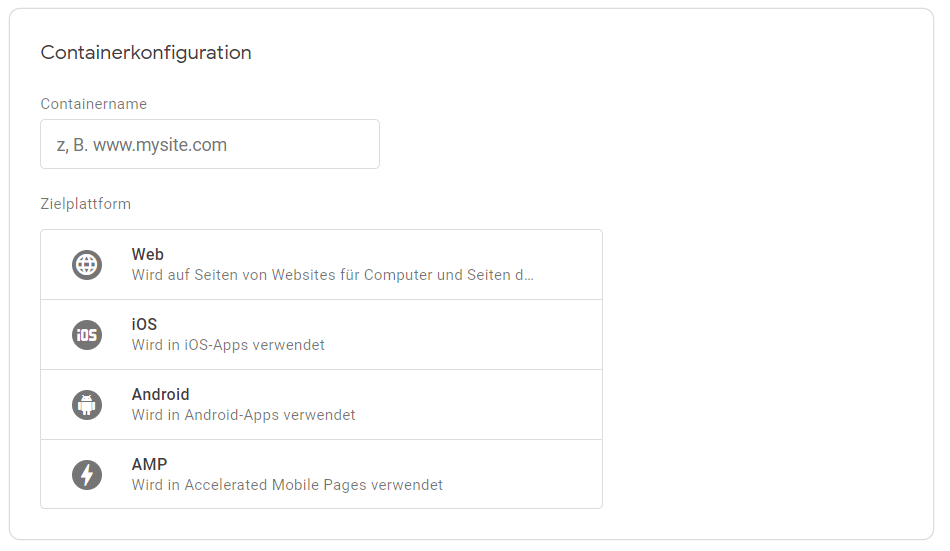Click 'Wird in iOS-Apps verwendet' description
This screenshot has height=551, width=950.
point(228,345)
